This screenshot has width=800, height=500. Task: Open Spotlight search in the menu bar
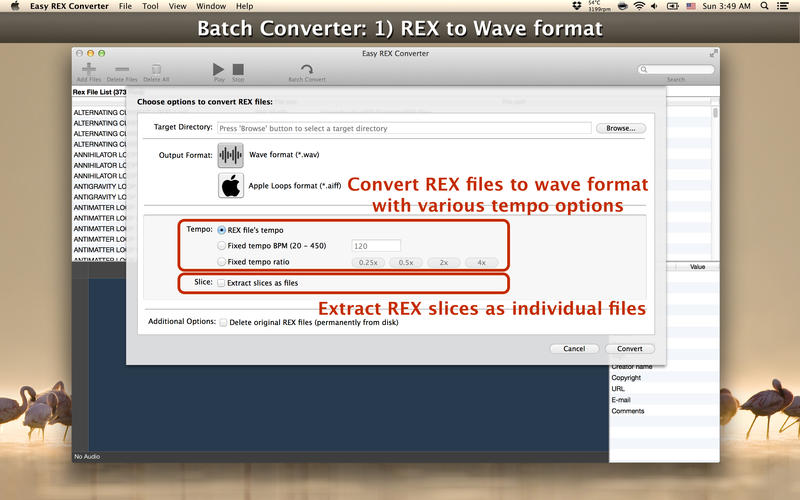[764, 6]
